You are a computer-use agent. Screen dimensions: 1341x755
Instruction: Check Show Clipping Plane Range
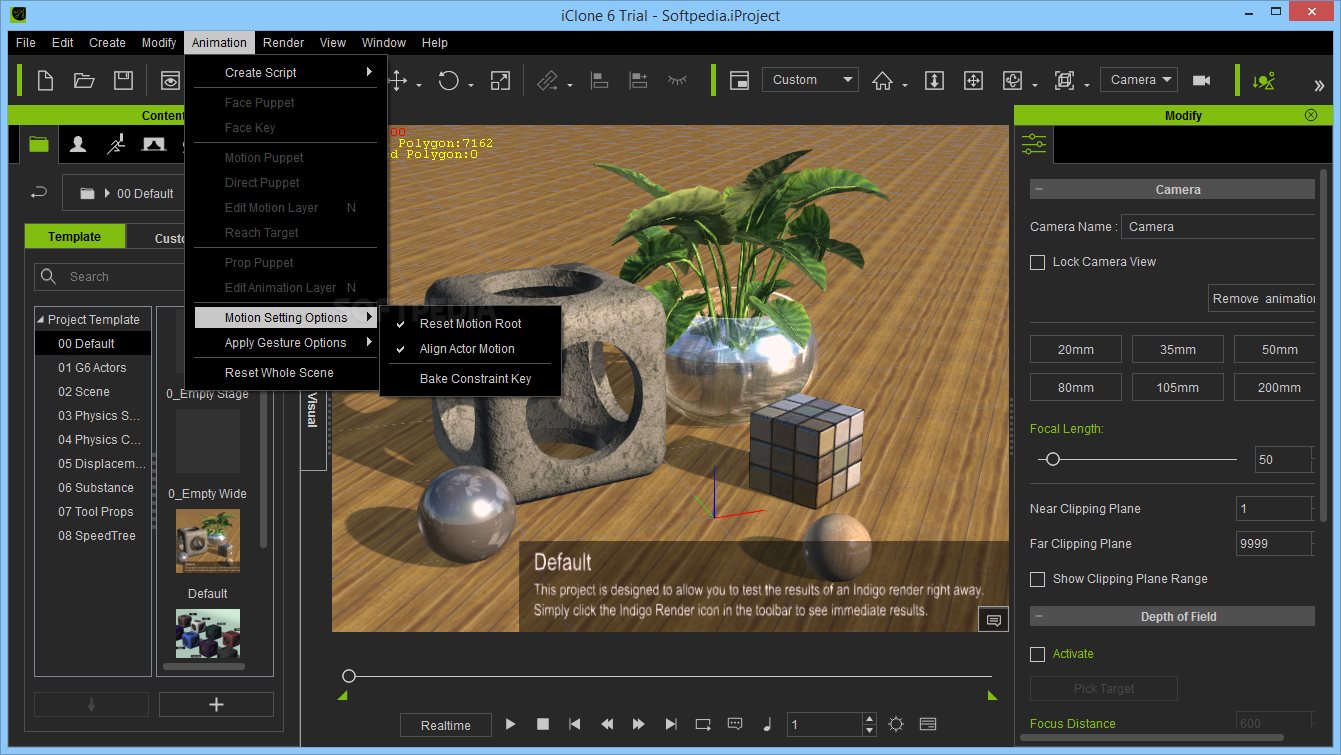(1037, 579)
